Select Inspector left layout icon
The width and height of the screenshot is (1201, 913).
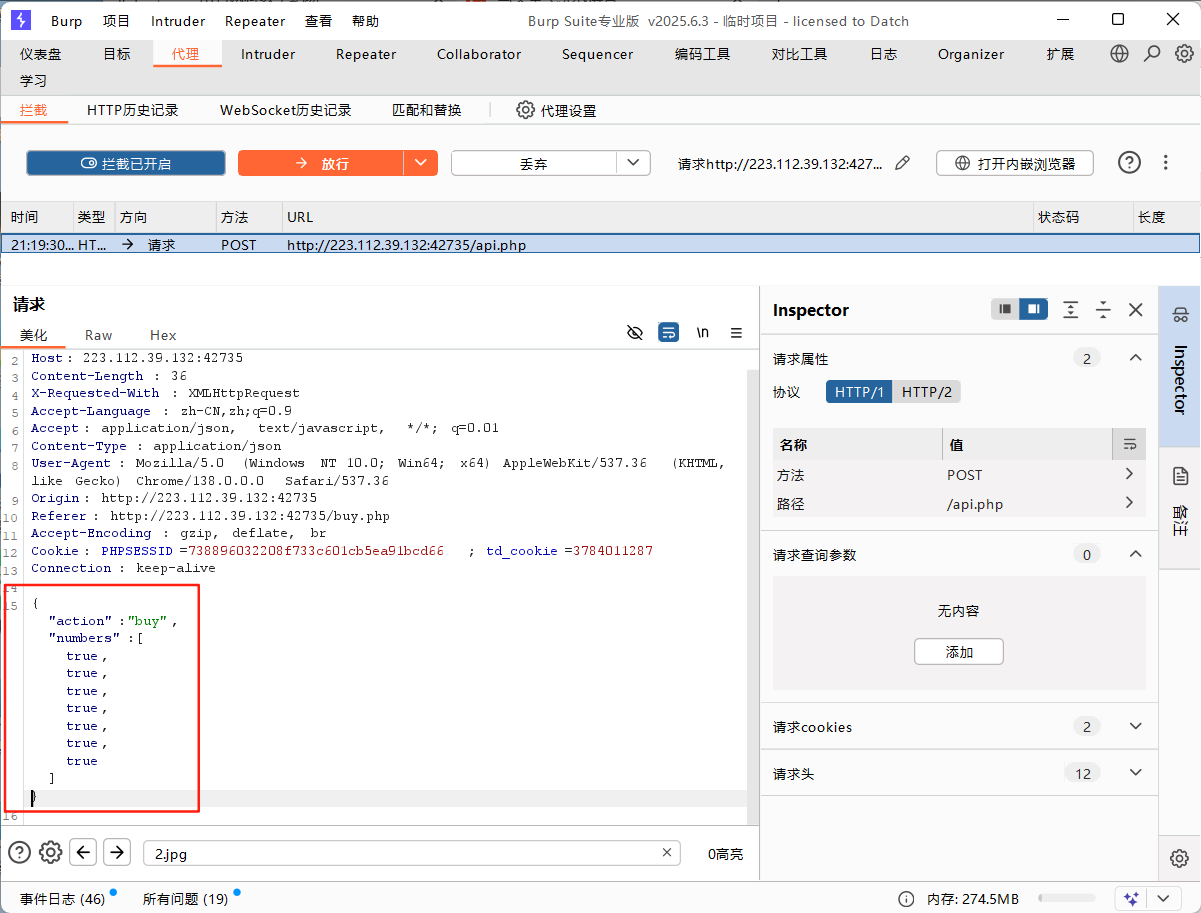(x=1005, y=309)
